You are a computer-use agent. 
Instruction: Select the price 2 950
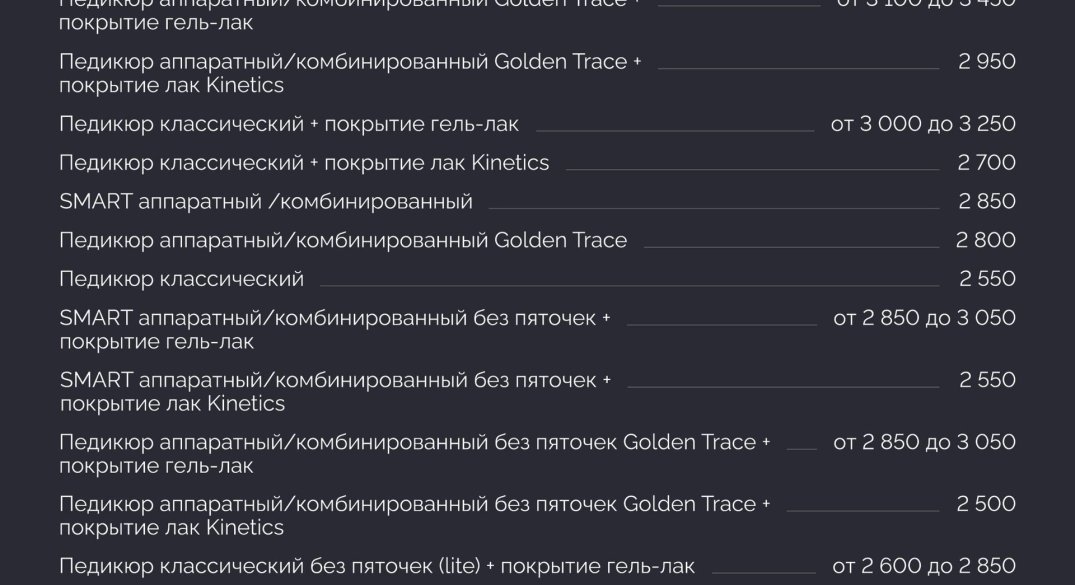(x=987, y=62)
